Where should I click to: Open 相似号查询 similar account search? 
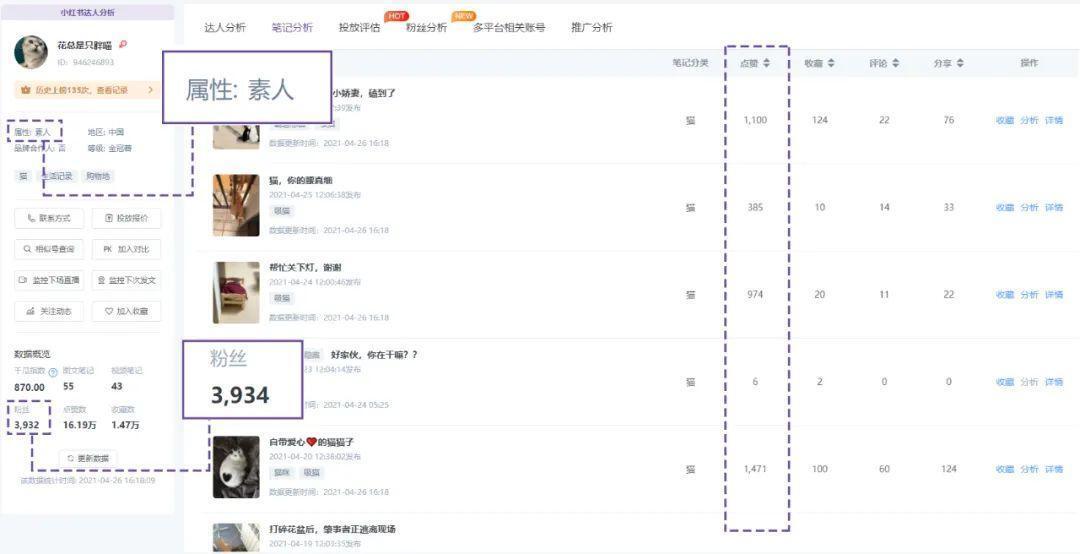point(50,249)
